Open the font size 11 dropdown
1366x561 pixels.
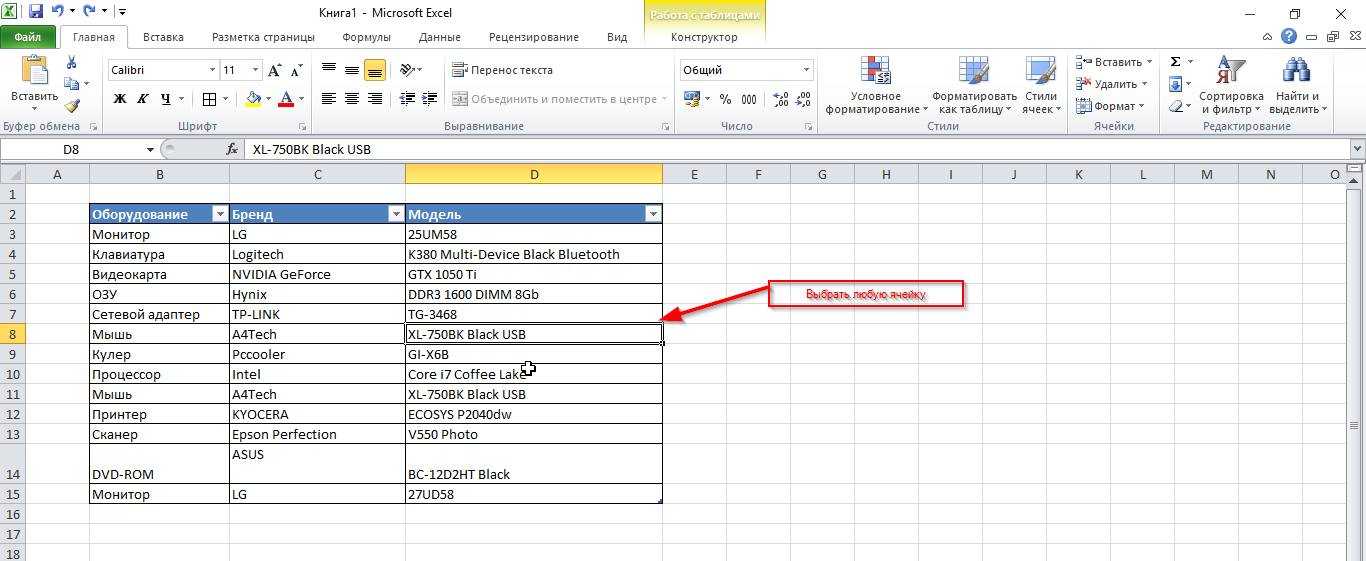pyautogui.click(x=256, y=70)
